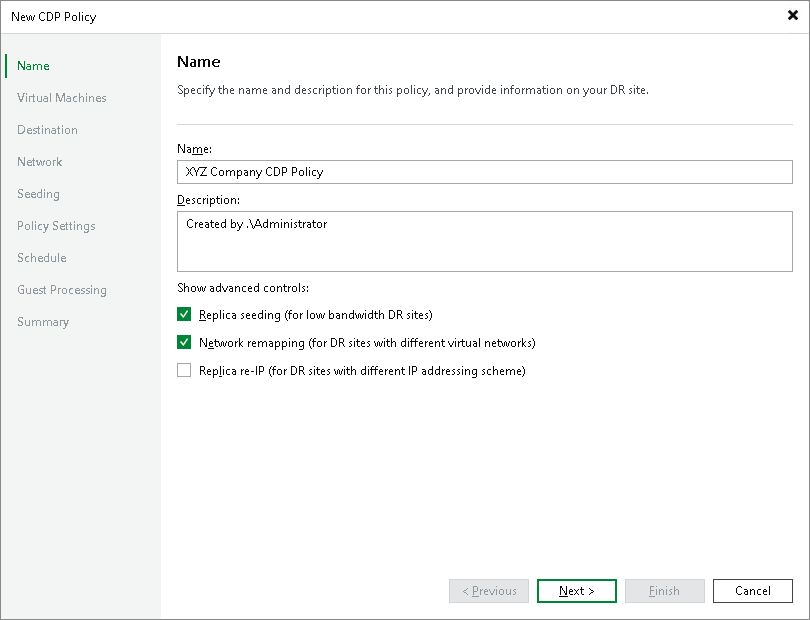Open Policy Settings from the sidebar
The image size is (810, 620).
tap(55, 225)
